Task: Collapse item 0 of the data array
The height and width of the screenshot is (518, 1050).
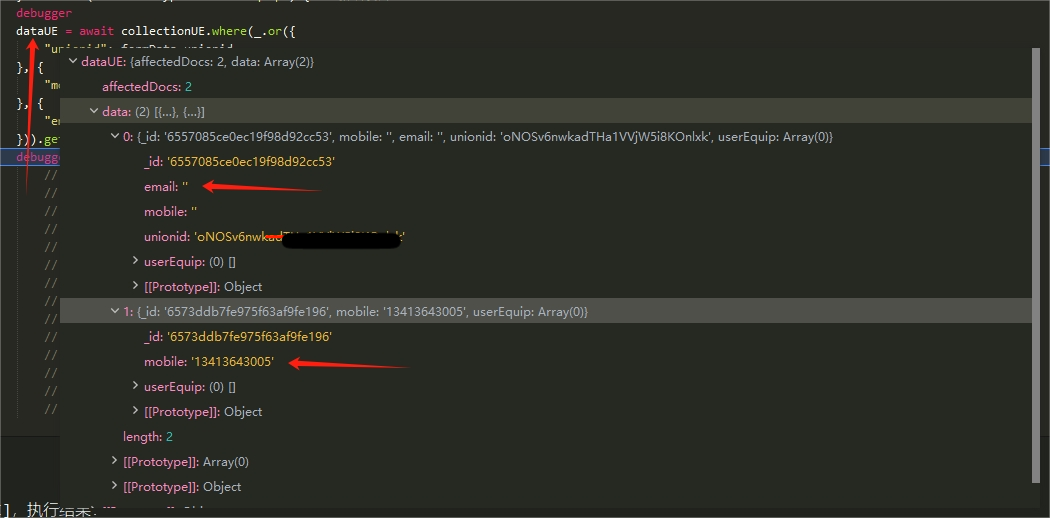Action: coord(115,137)
